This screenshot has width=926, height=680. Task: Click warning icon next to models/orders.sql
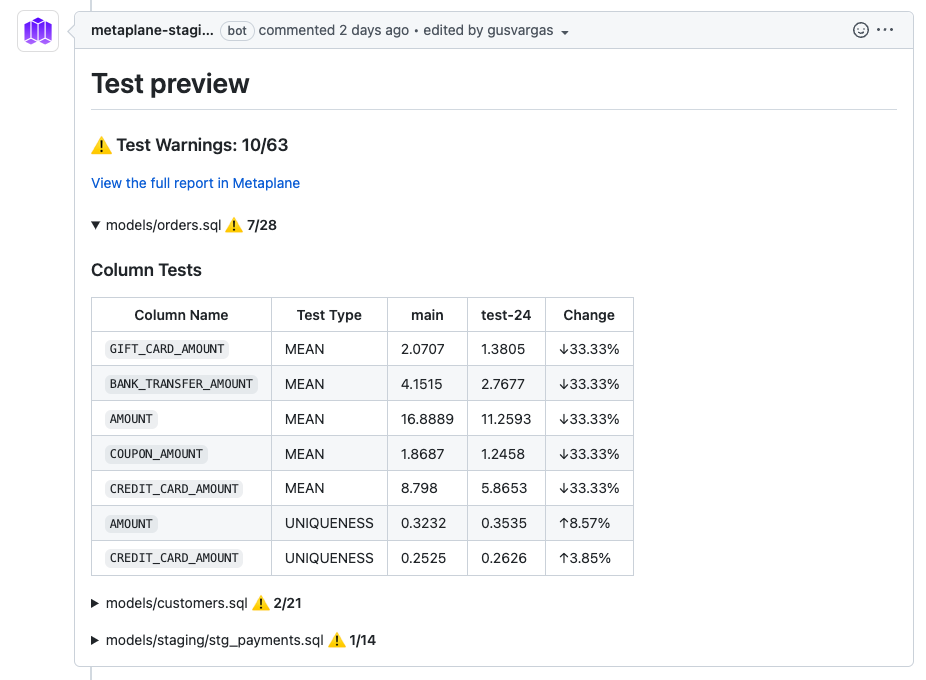(x=234, y=225)
